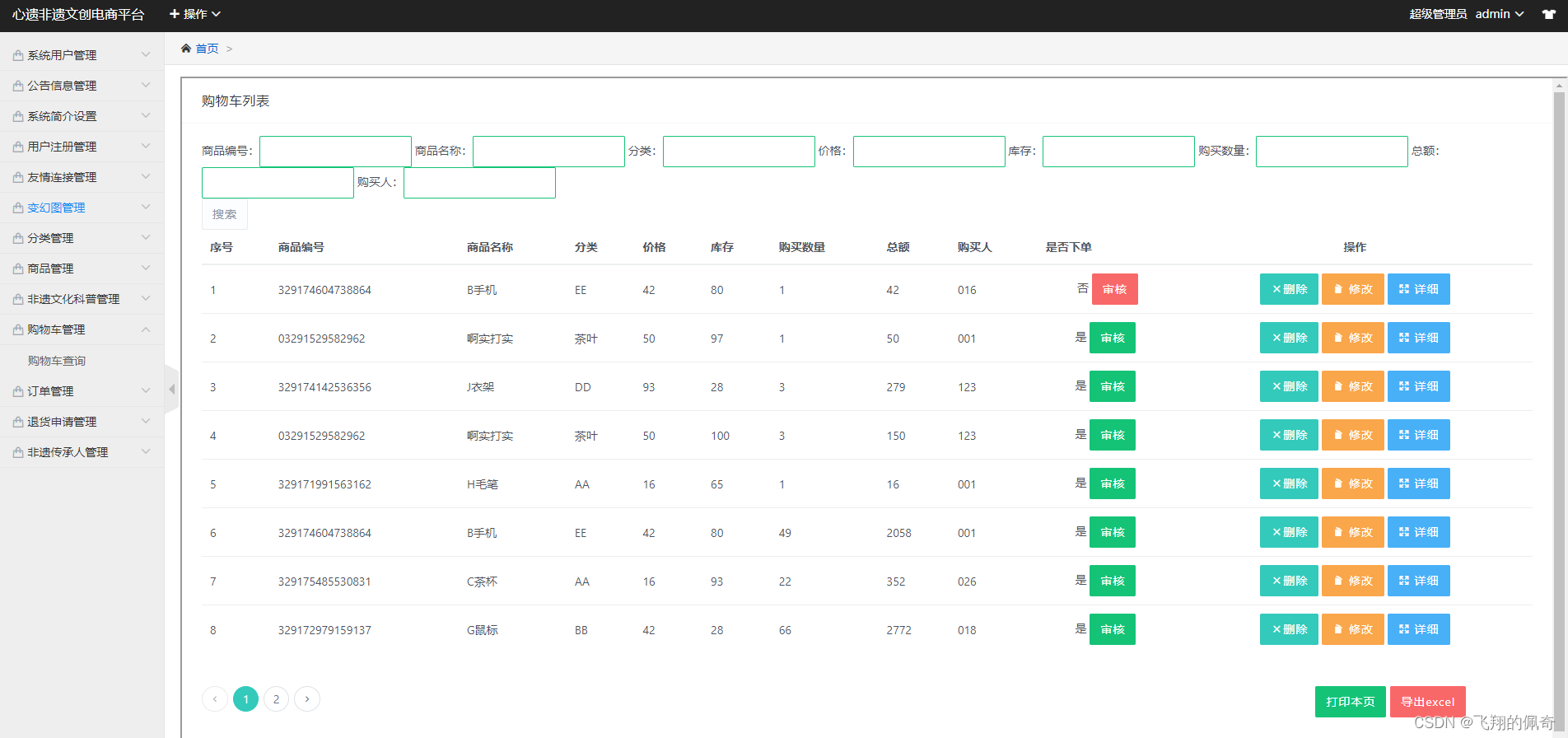Viewport: 1568px width, 738px height.
Task: Click the 是否下单 column header
Action: (1068, 247)
